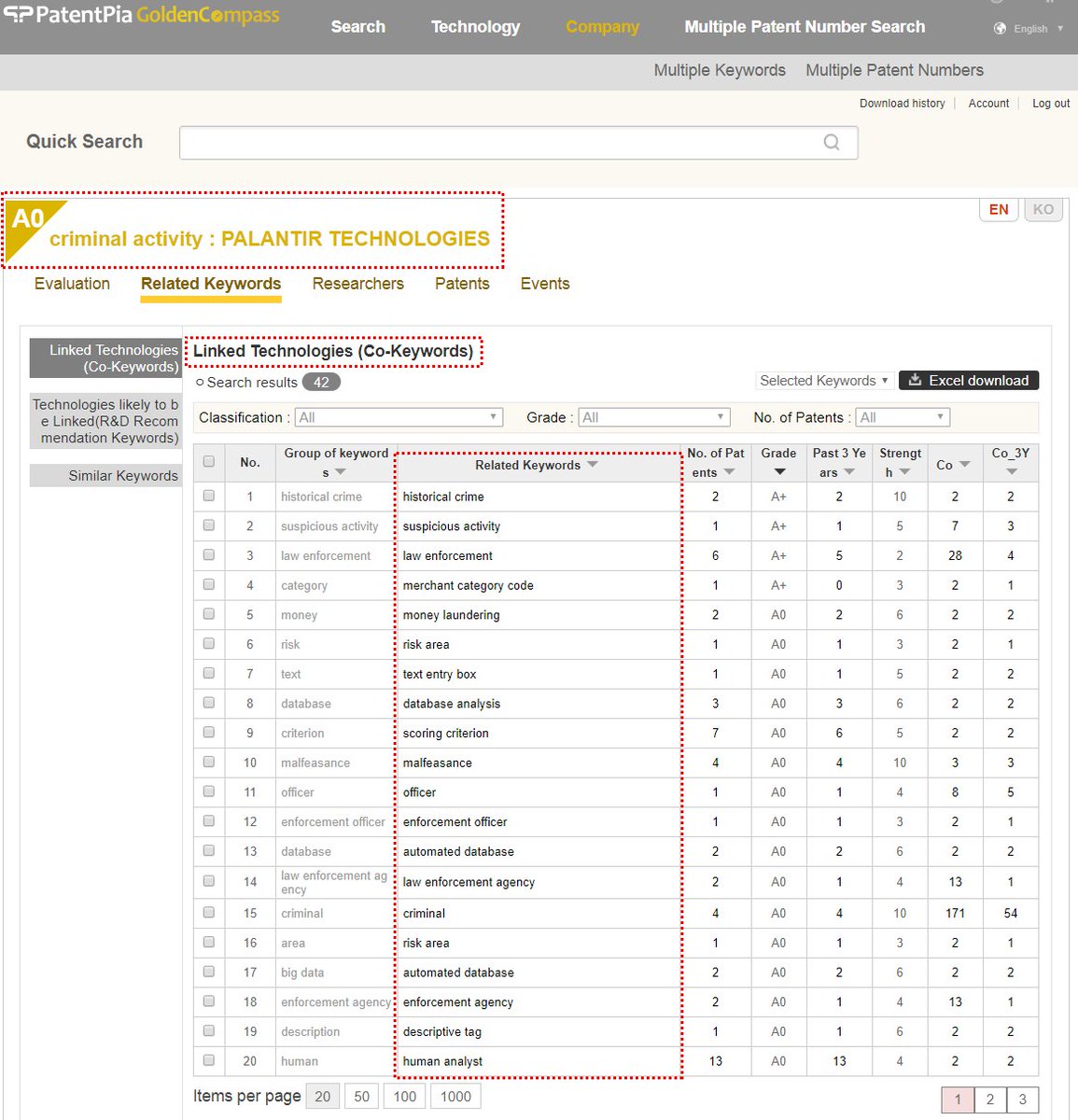Select Linked Technologies (Co-Keywords) side tab
This screenshot has width=1078, height=1120.
click(105, 358)
